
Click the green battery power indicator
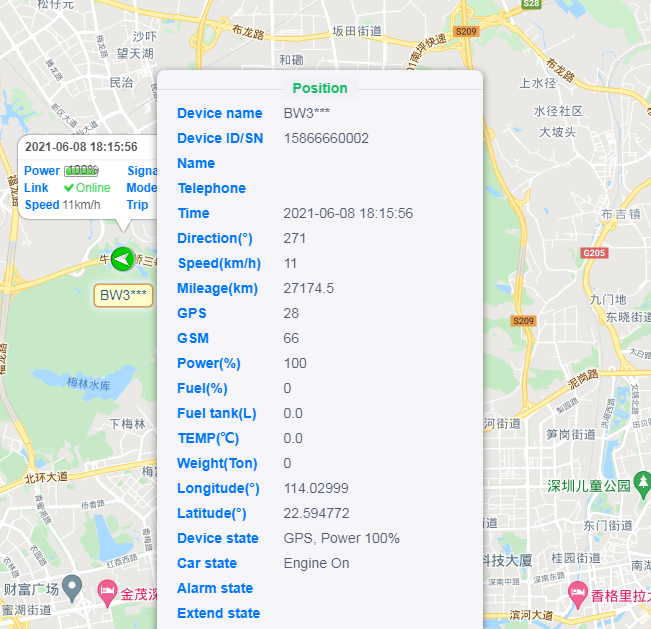pyautogui.click(x=81, y=171)
